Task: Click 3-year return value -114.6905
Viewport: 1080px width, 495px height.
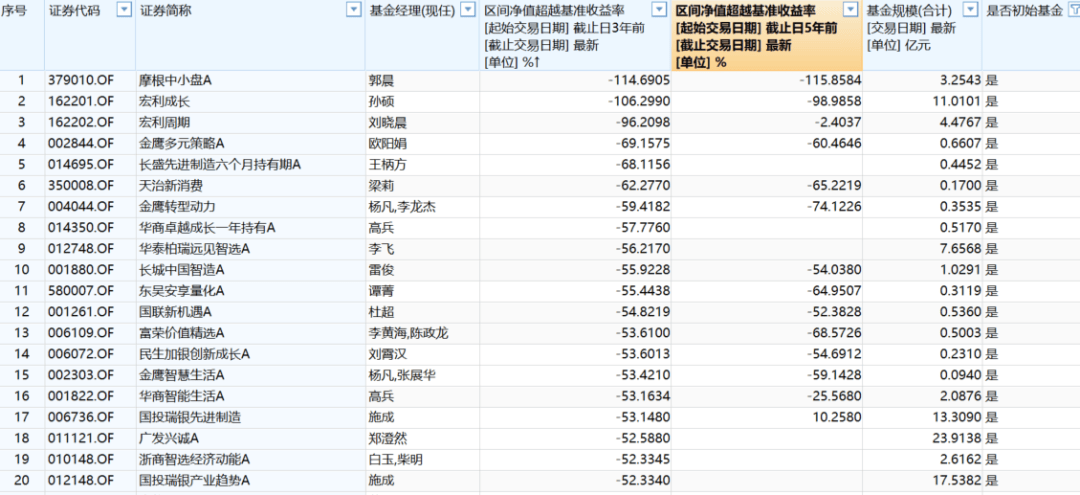Action: (x=638, y=81)
